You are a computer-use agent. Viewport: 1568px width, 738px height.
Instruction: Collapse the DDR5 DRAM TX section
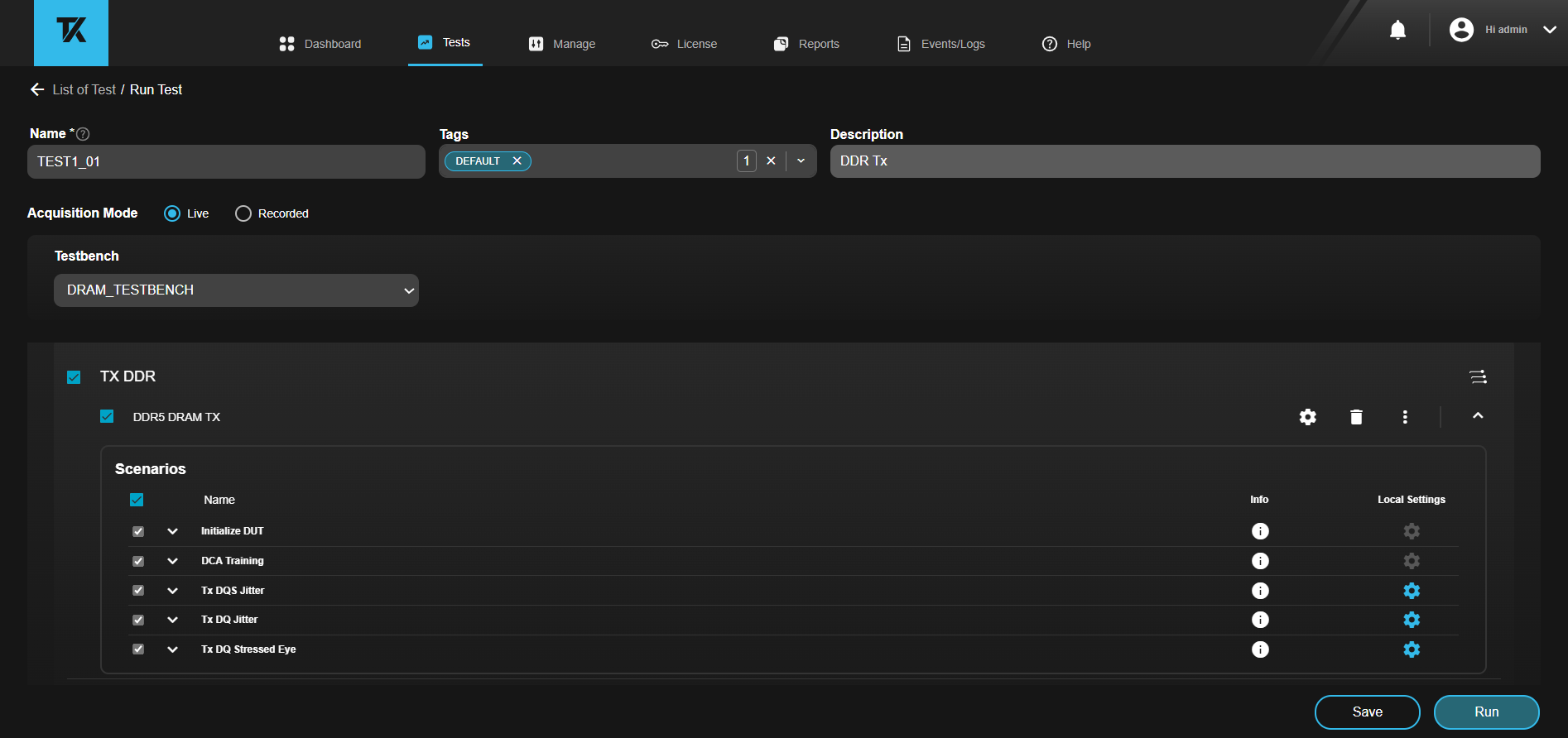1478,416
